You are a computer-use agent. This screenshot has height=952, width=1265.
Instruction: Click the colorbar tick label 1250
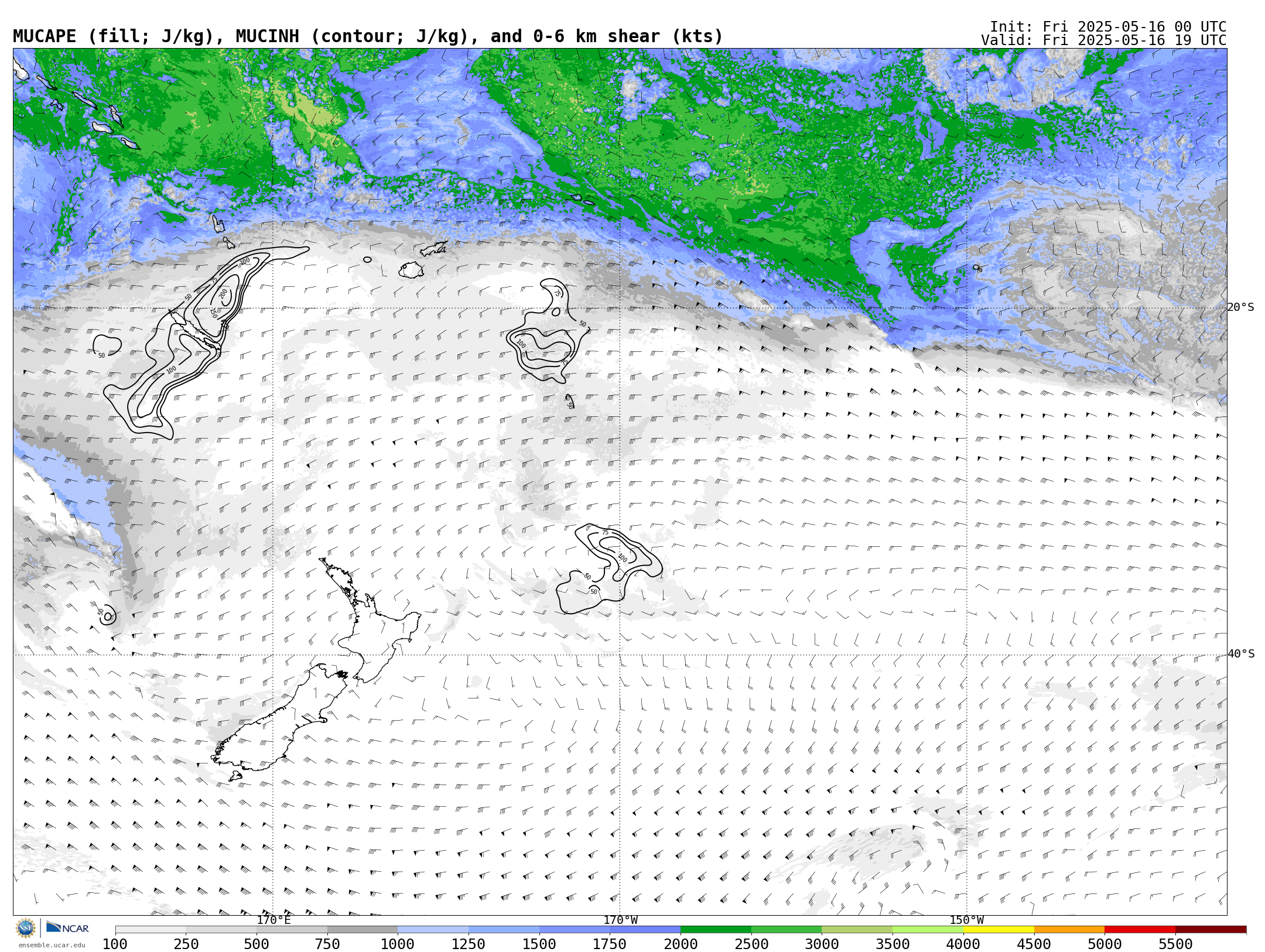[x=469, y=944]
